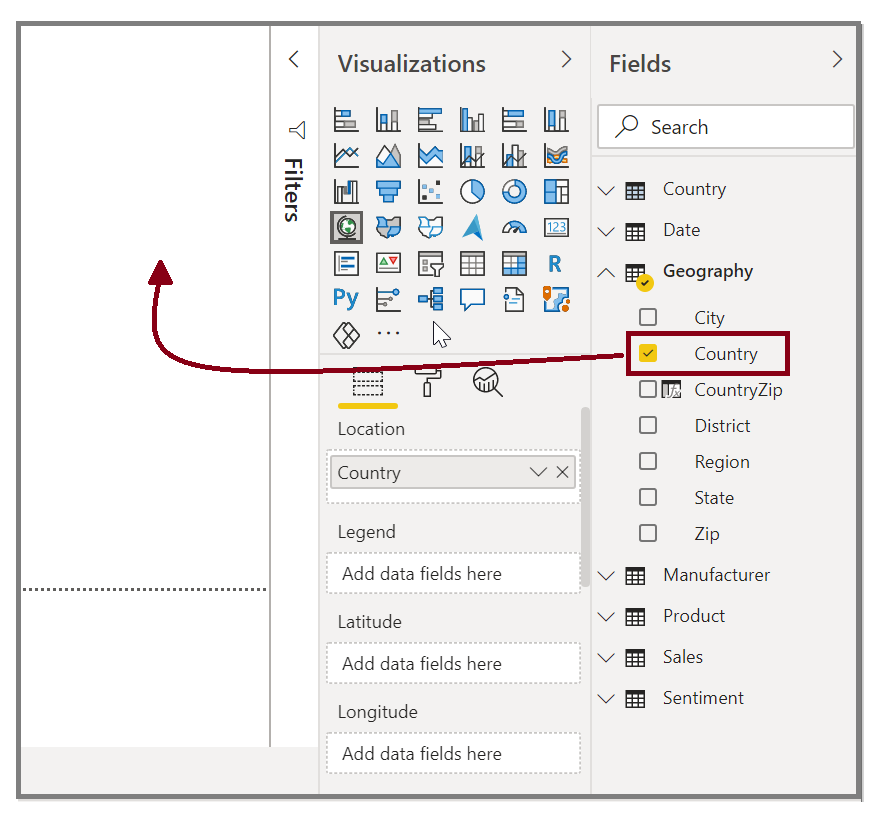Image resolution: width=888 pixels, height=822 pixels.
Task: Remove Country from the Location well
Action: point(562,472)
